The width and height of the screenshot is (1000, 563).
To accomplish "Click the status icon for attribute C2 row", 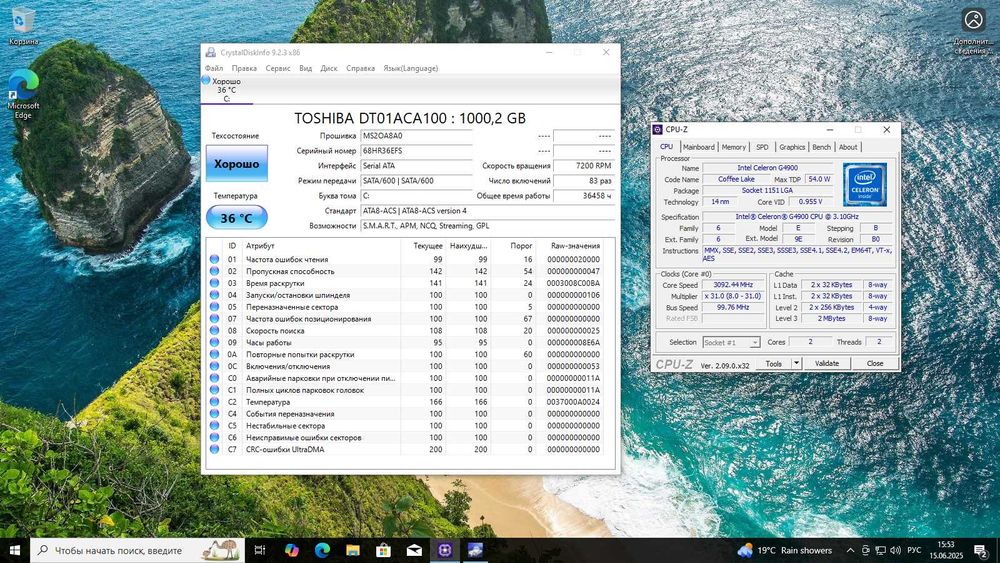I will pyautogui.click(x=214, y=402).
